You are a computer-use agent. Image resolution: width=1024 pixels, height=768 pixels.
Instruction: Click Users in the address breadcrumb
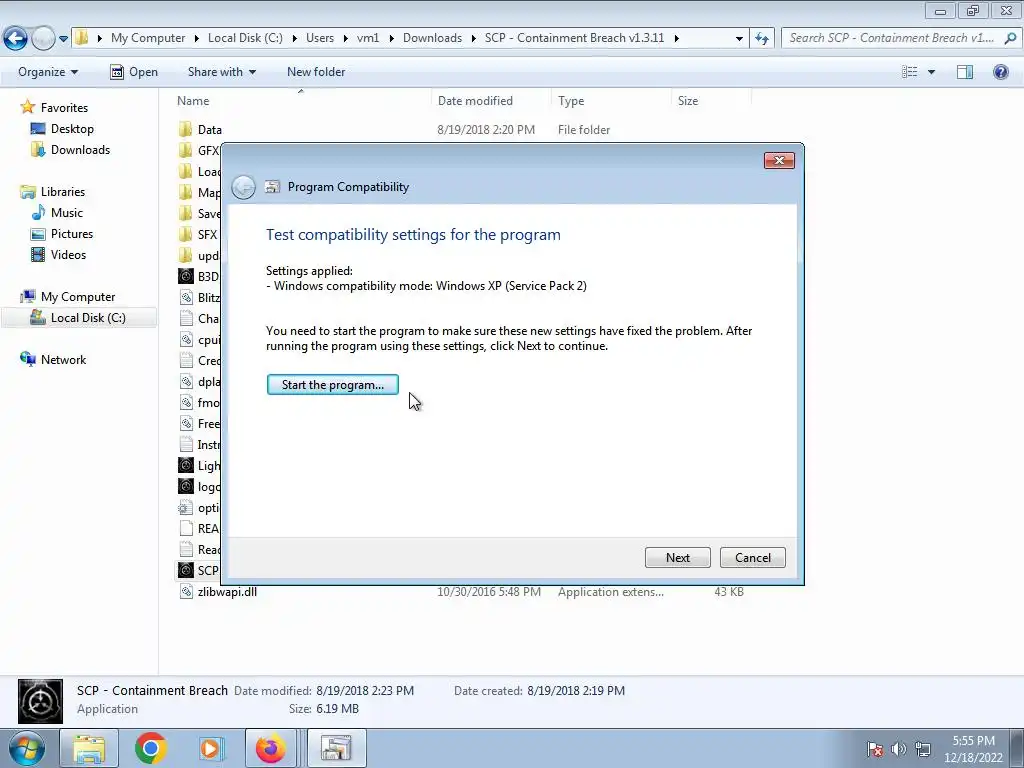click(x=320, y=38)
